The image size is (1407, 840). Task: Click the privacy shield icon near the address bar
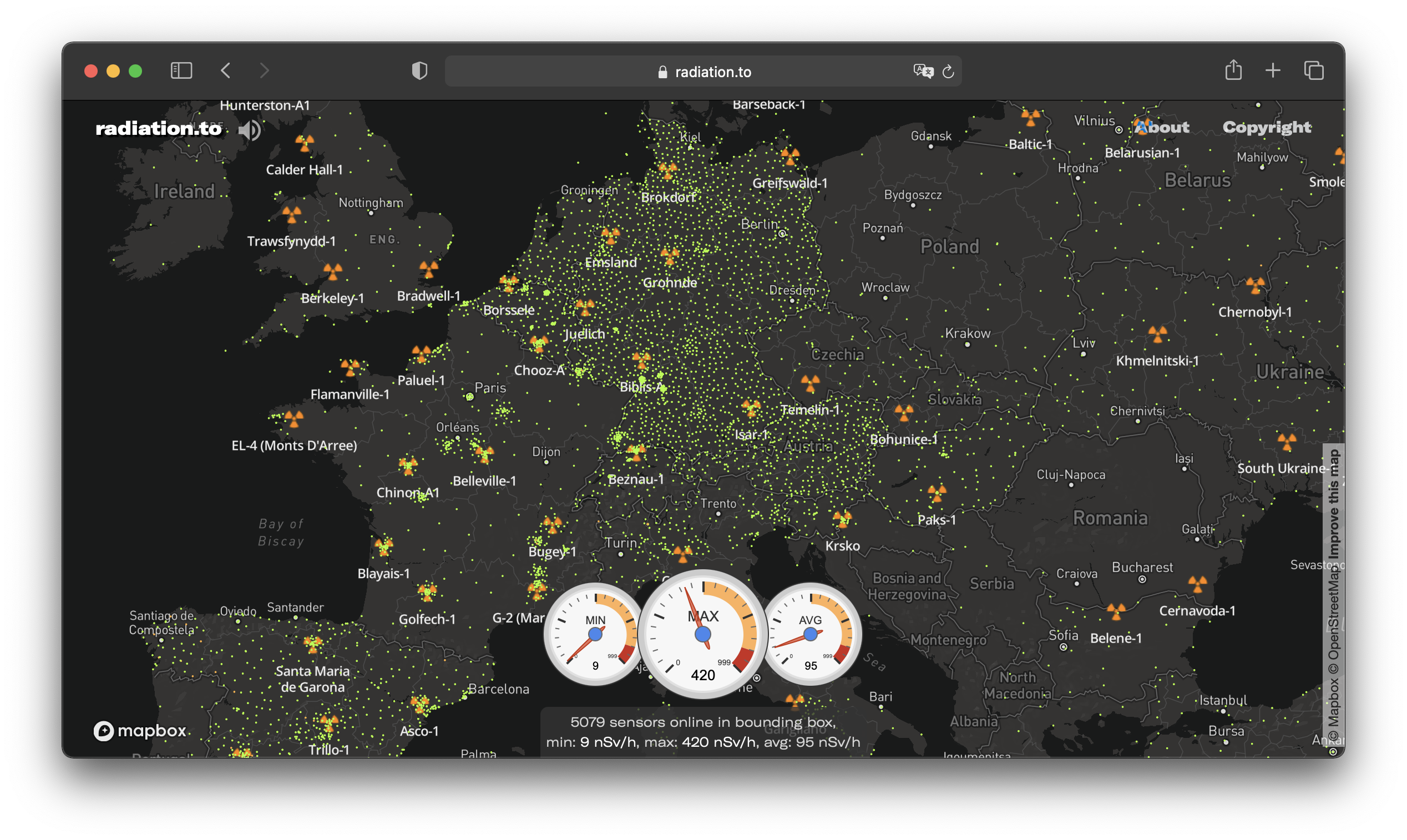(x=419, y=71)
